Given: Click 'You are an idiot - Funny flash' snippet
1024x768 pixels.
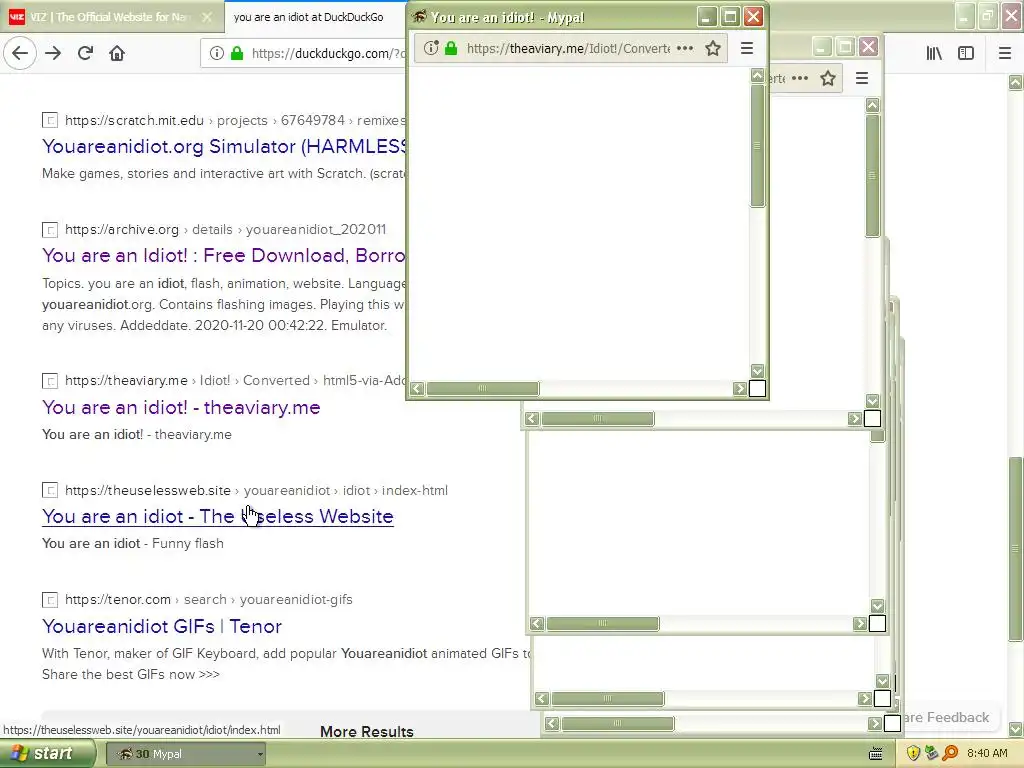Looking at the screenshot, I should 133,543.
